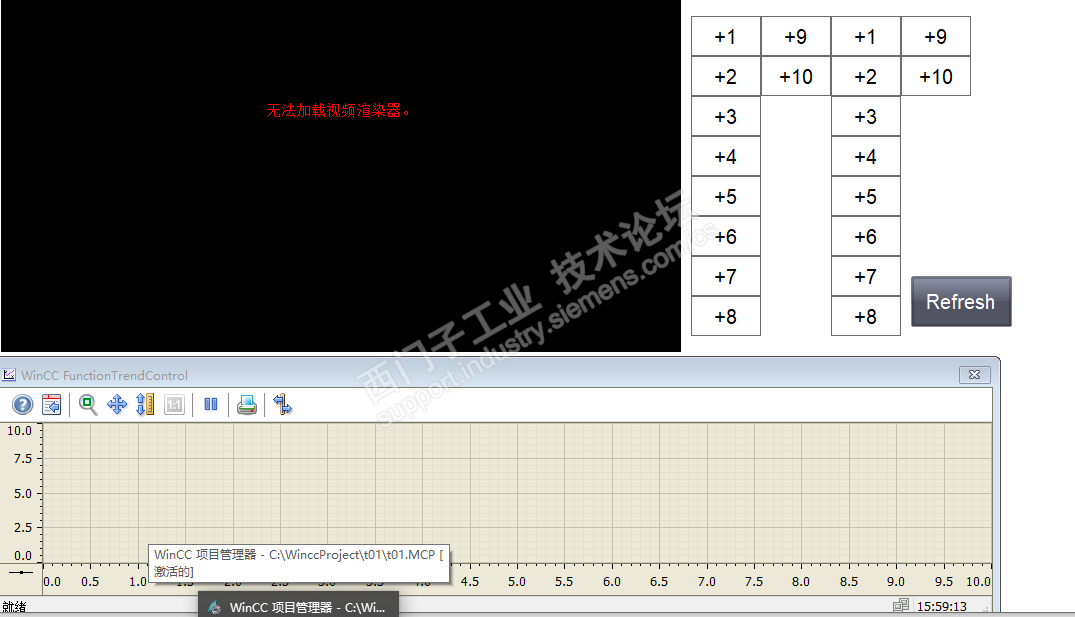Click the Y-axis label 7.5

23,458
